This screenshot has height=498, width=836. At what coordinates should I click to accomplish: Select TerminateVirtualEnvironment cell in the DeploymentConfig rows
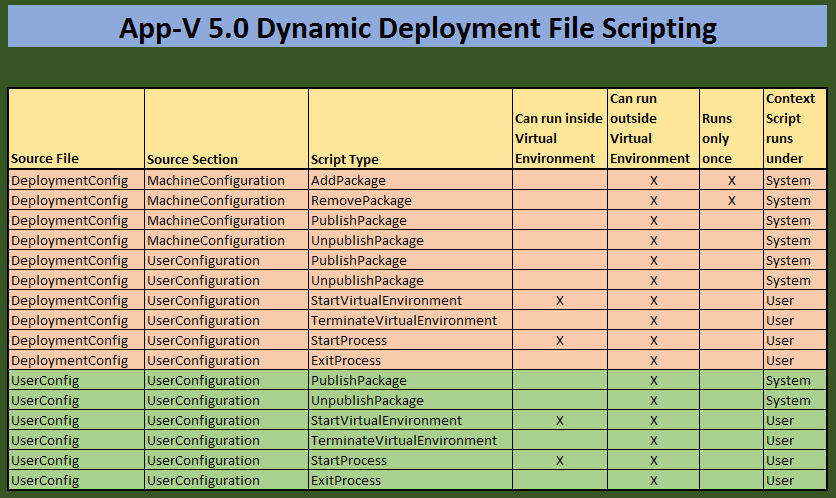coord(404,321)
